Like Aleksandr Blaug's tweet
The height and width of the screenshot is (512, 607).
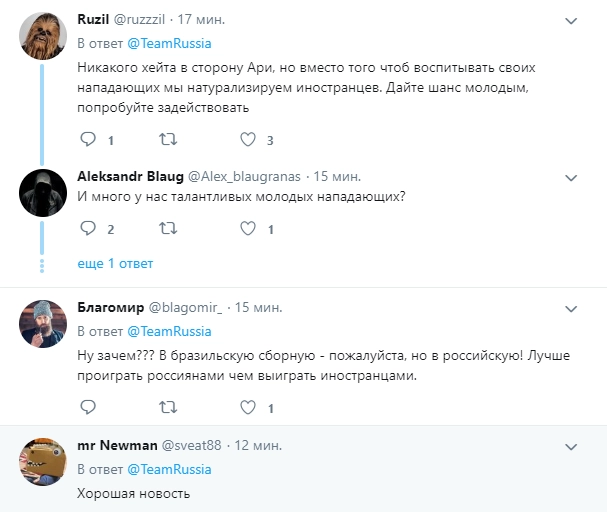247,229
